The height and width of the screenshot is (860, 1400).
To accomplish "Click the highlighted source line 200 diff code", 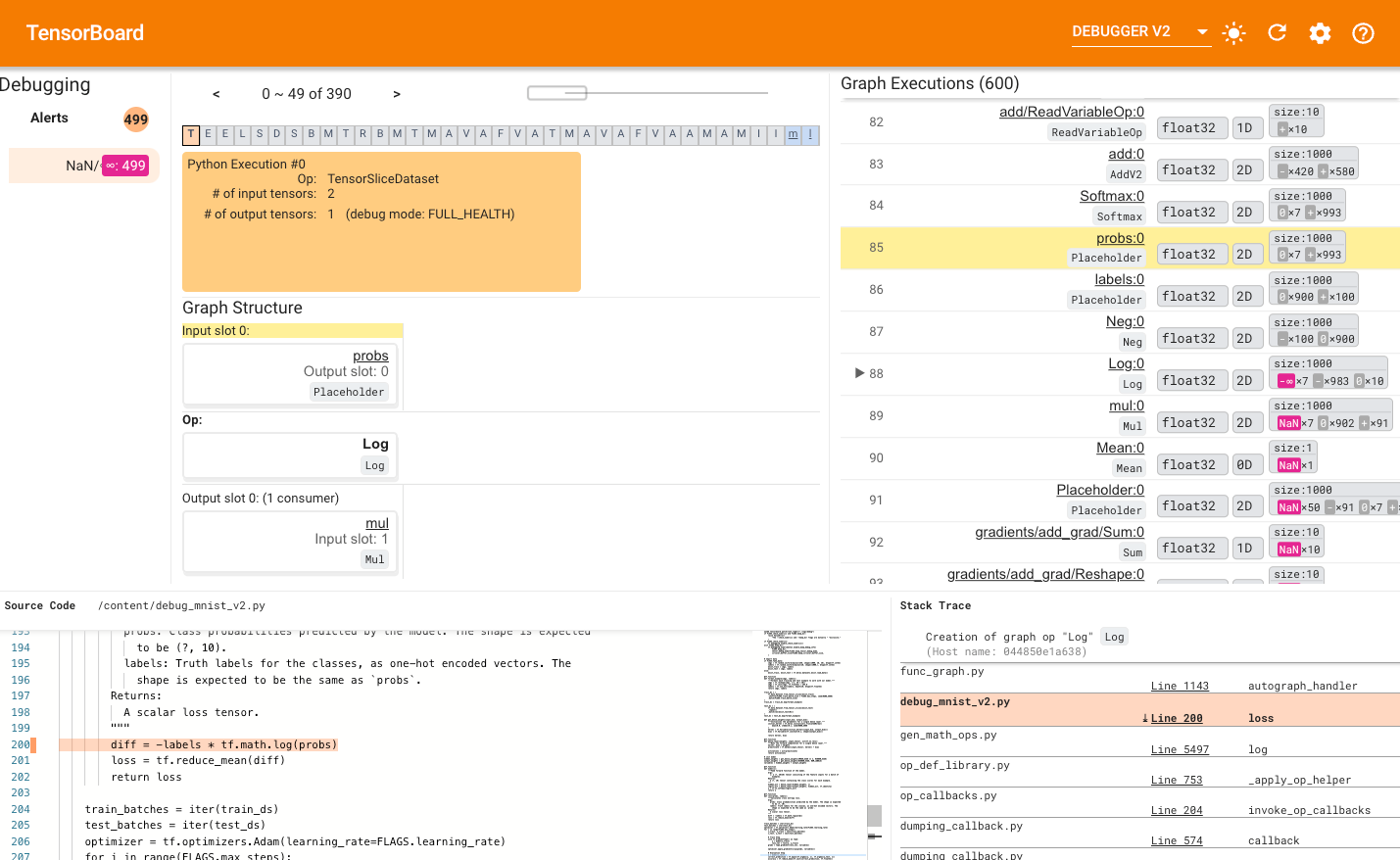I will pyautogui.click(x=224, y=744).
